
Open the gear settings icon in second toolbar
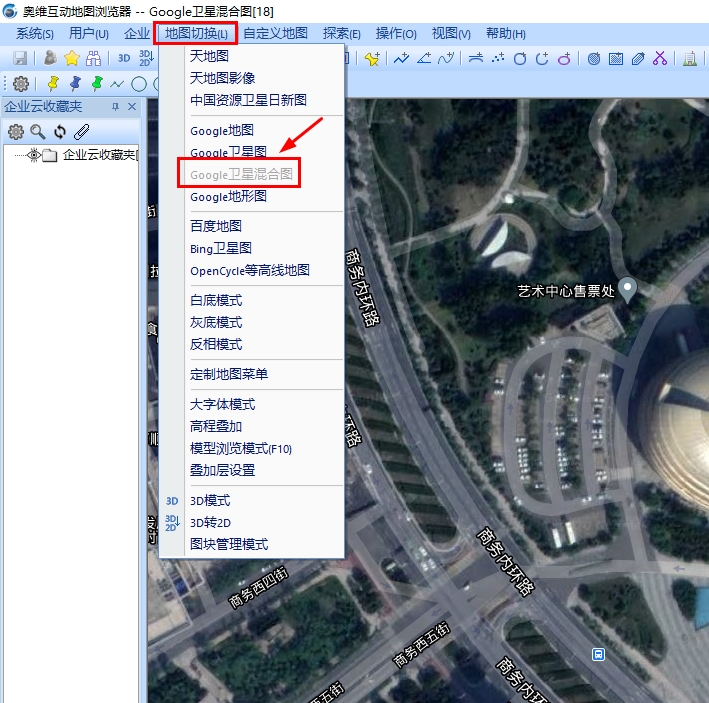[x=21, y=84]
